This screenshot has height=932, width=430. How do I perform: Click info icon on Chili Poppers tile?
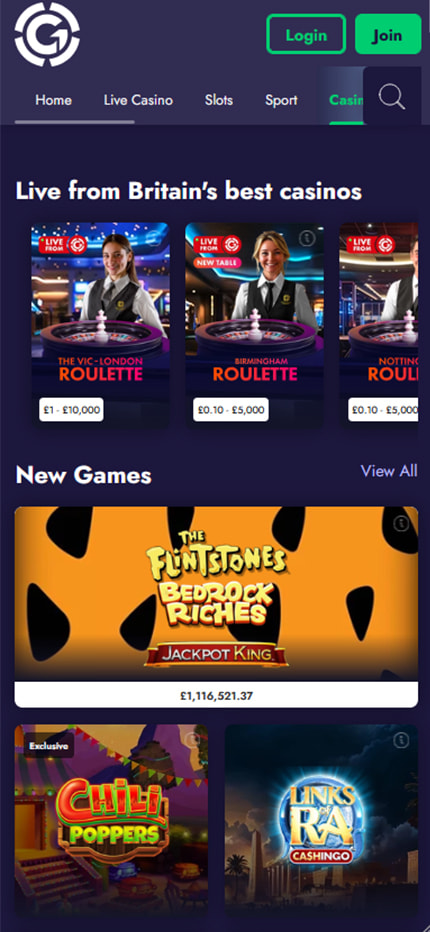click(x=192, y=740)
